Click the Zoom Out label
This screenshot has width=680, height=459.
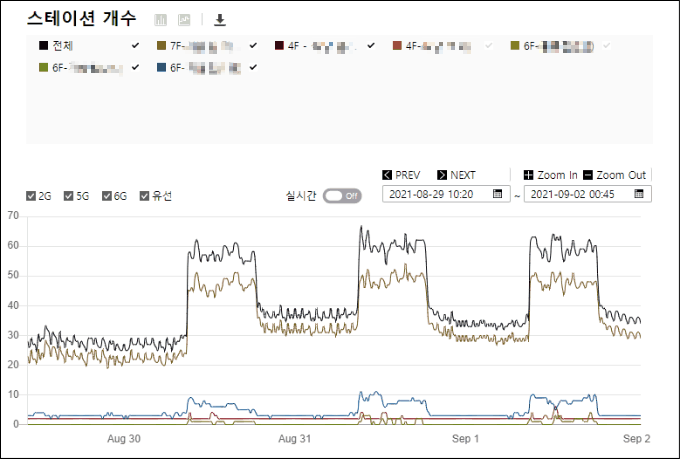[x=621, y=175]
